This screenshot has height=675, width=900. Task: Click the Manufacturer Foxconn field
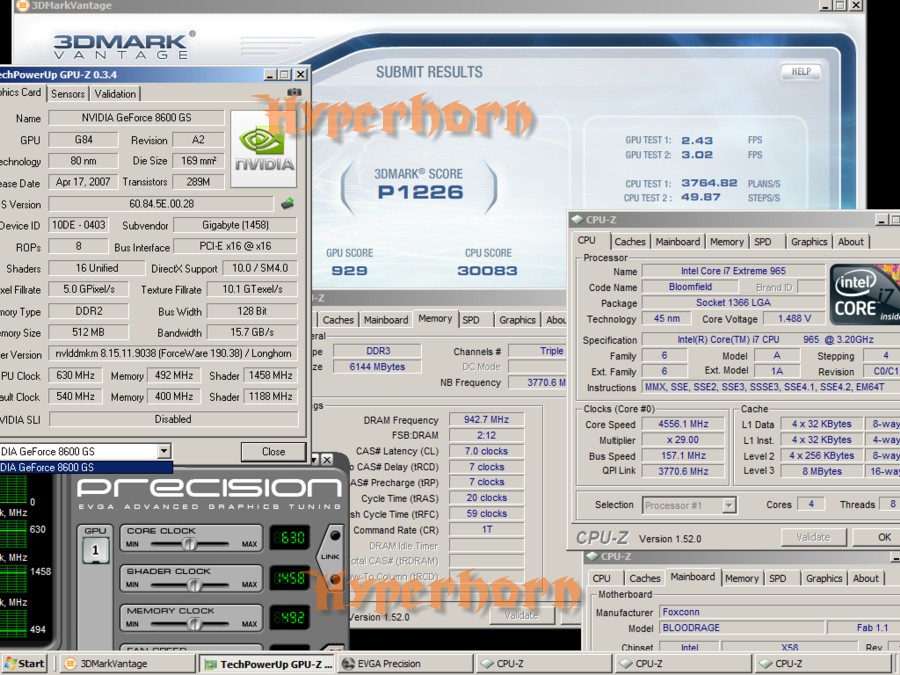click(779, 612)
